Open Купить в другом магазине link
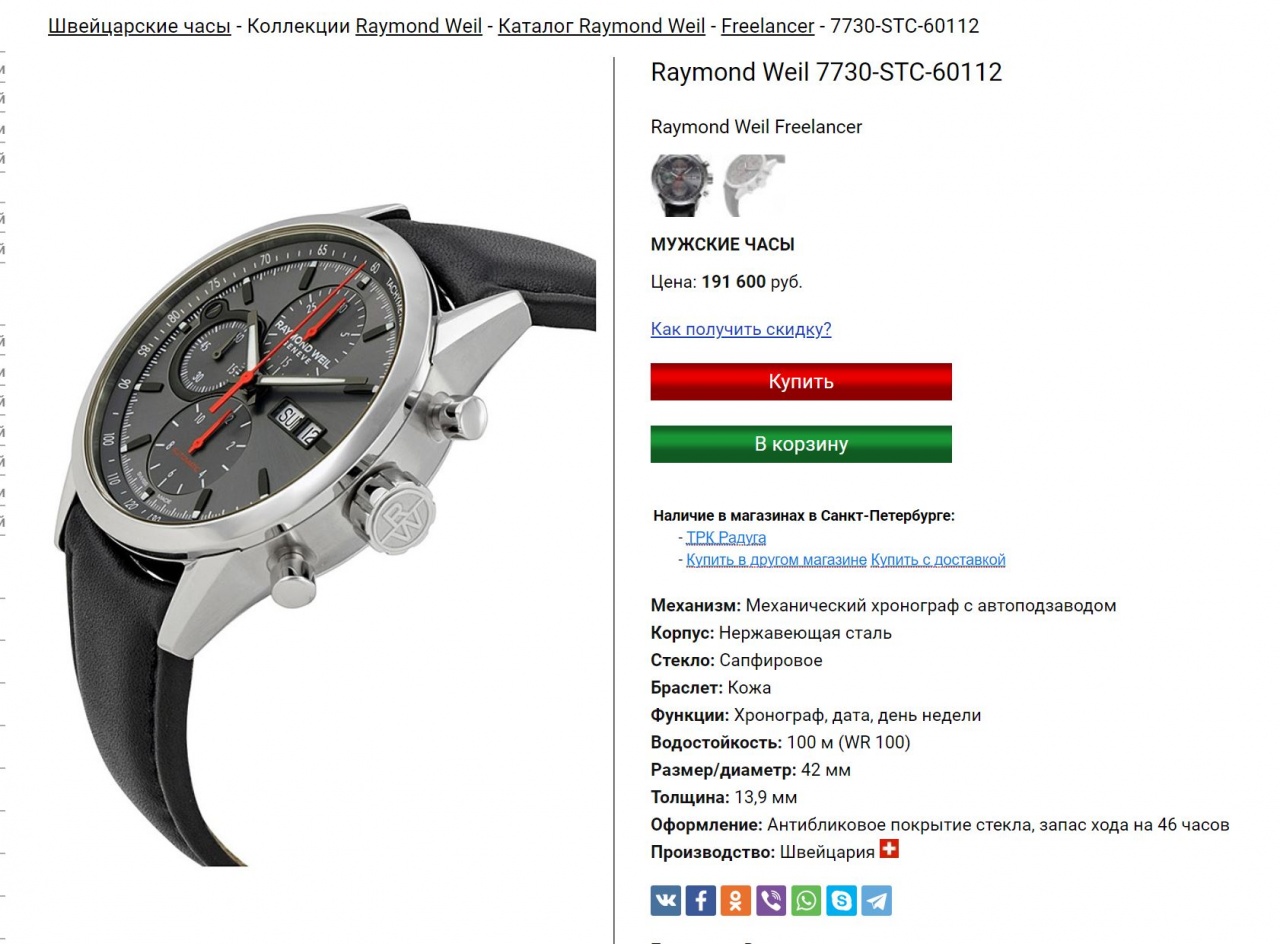 pos(776,560)
